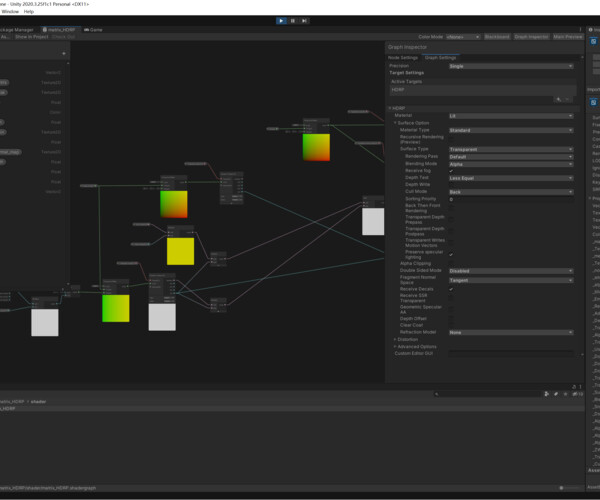Switch to the Node Settings tab
Viewport: 600px width, 500px height.
pyautogui.click(x=403, y=58)
